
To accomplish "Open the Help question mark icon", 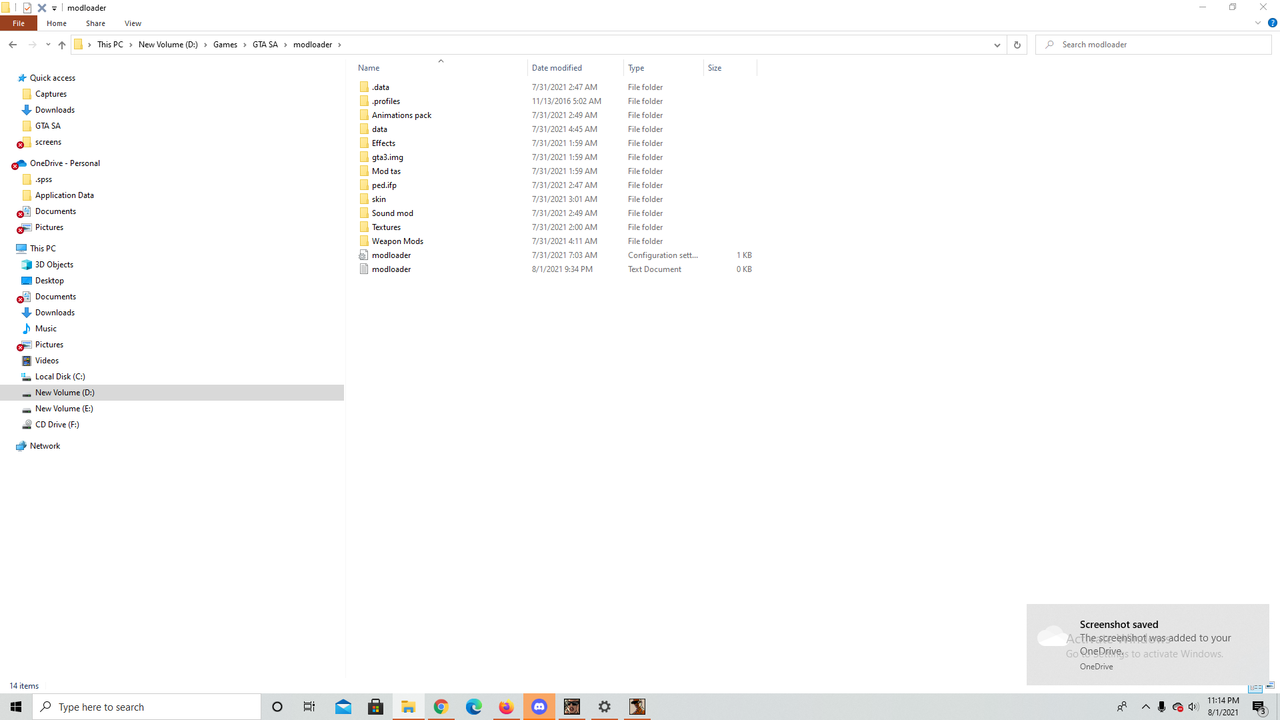I will [1272, 23].
